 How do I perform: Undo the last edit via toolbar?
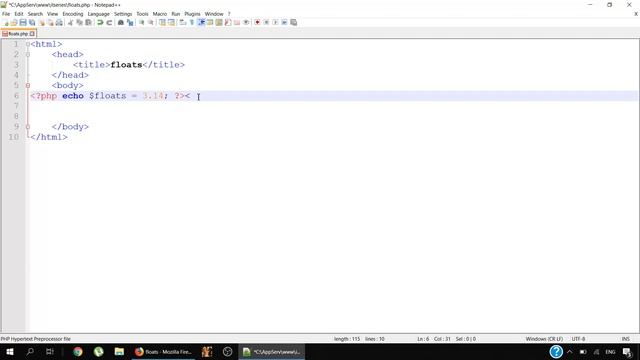tap(100, 22)
